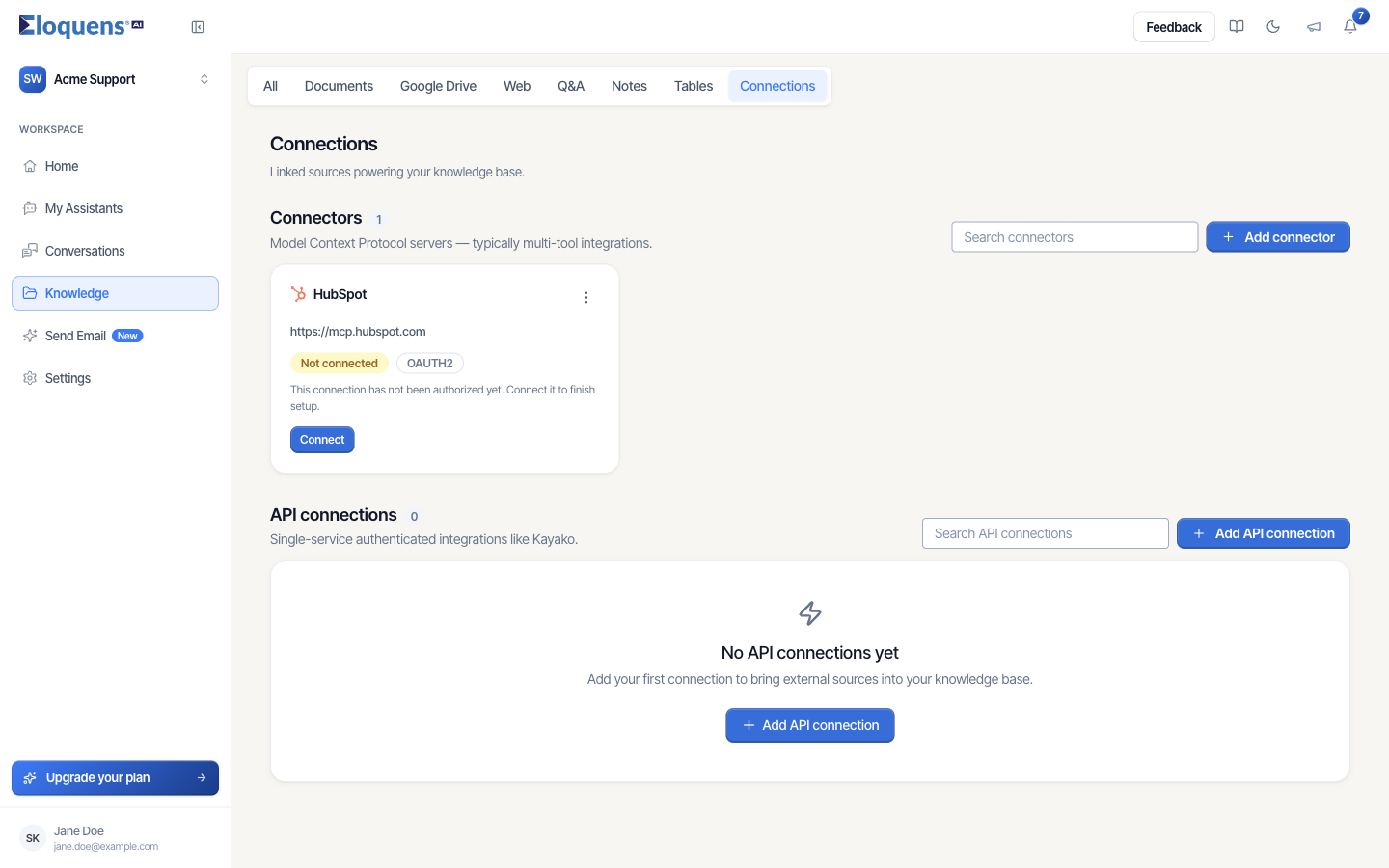
Task: Click the Not connected status badge
Action: (340, 364)
